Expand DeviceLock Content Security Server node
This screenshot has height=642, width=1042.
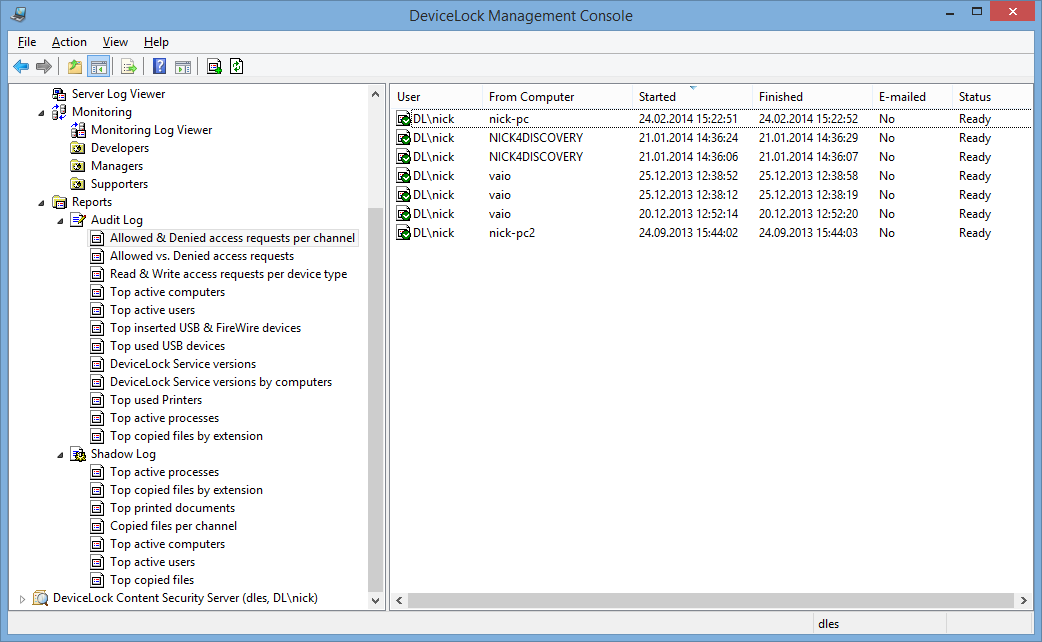pyautogui.click(x=22, y=599)
